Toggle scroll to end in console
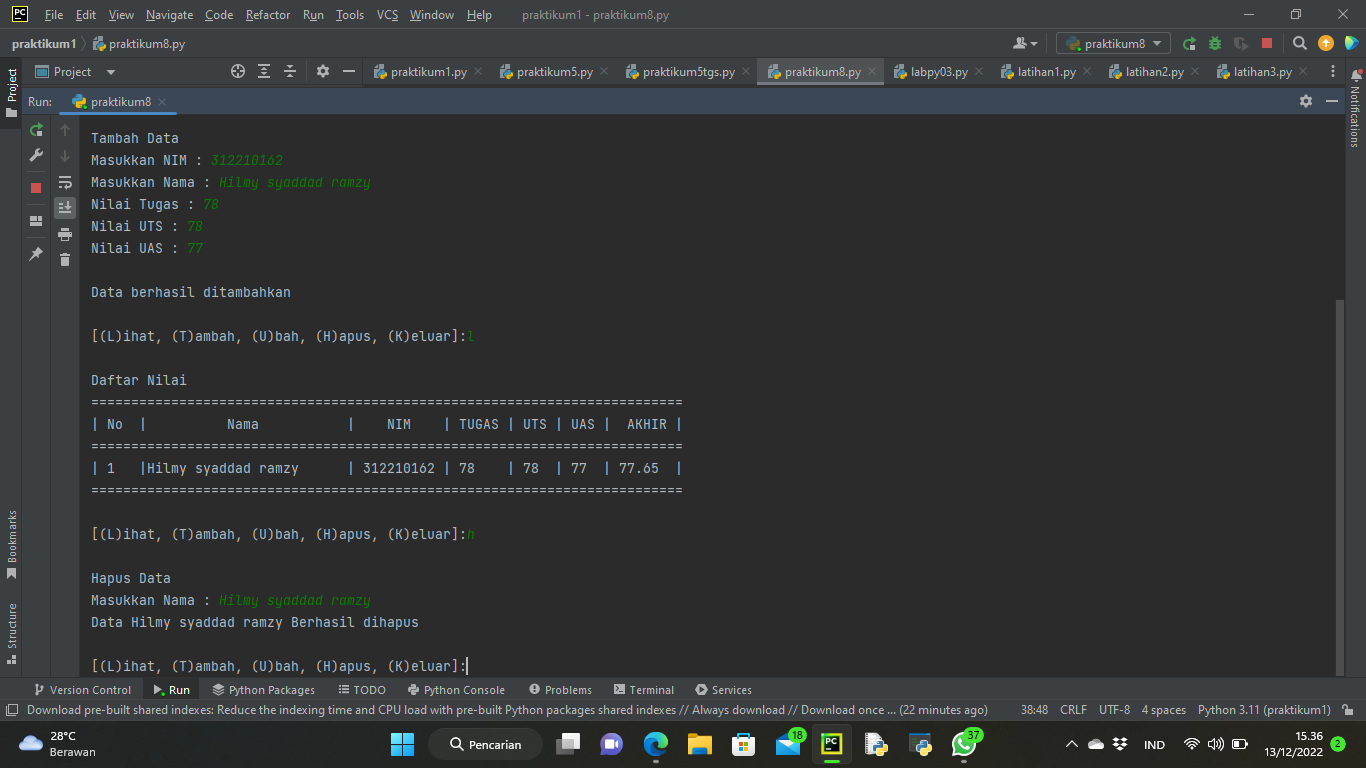This screenshot has width=1366, height=768. tap(65, 207)
